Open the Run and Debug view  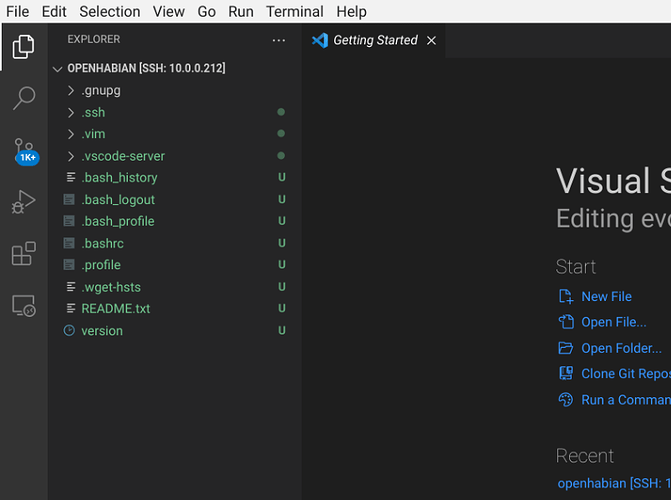point(24,202)
